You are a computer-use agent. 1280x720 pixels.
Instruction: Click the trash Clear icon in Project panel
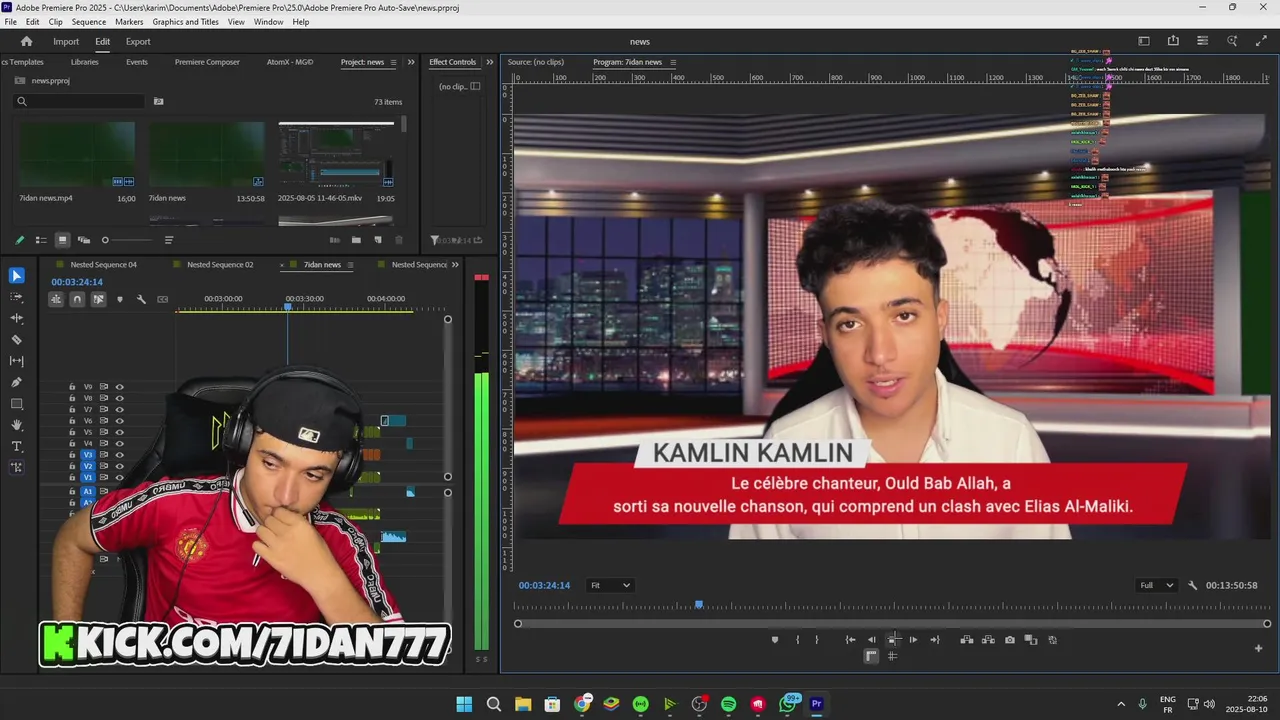(x=399, y=240)
